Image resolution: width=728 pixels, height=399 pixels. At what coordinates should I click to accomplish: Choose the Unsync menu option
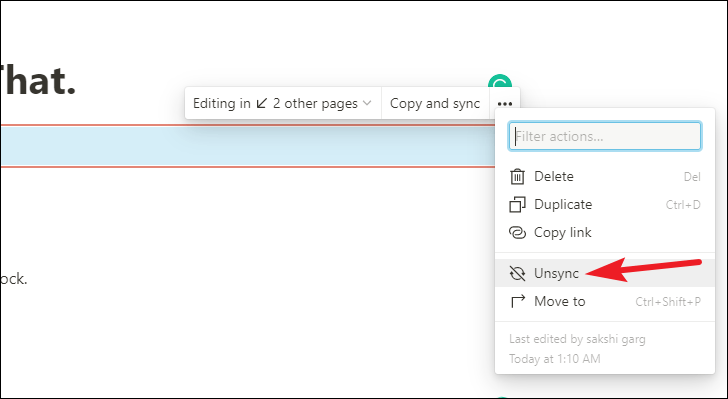[x=605, y=274]
